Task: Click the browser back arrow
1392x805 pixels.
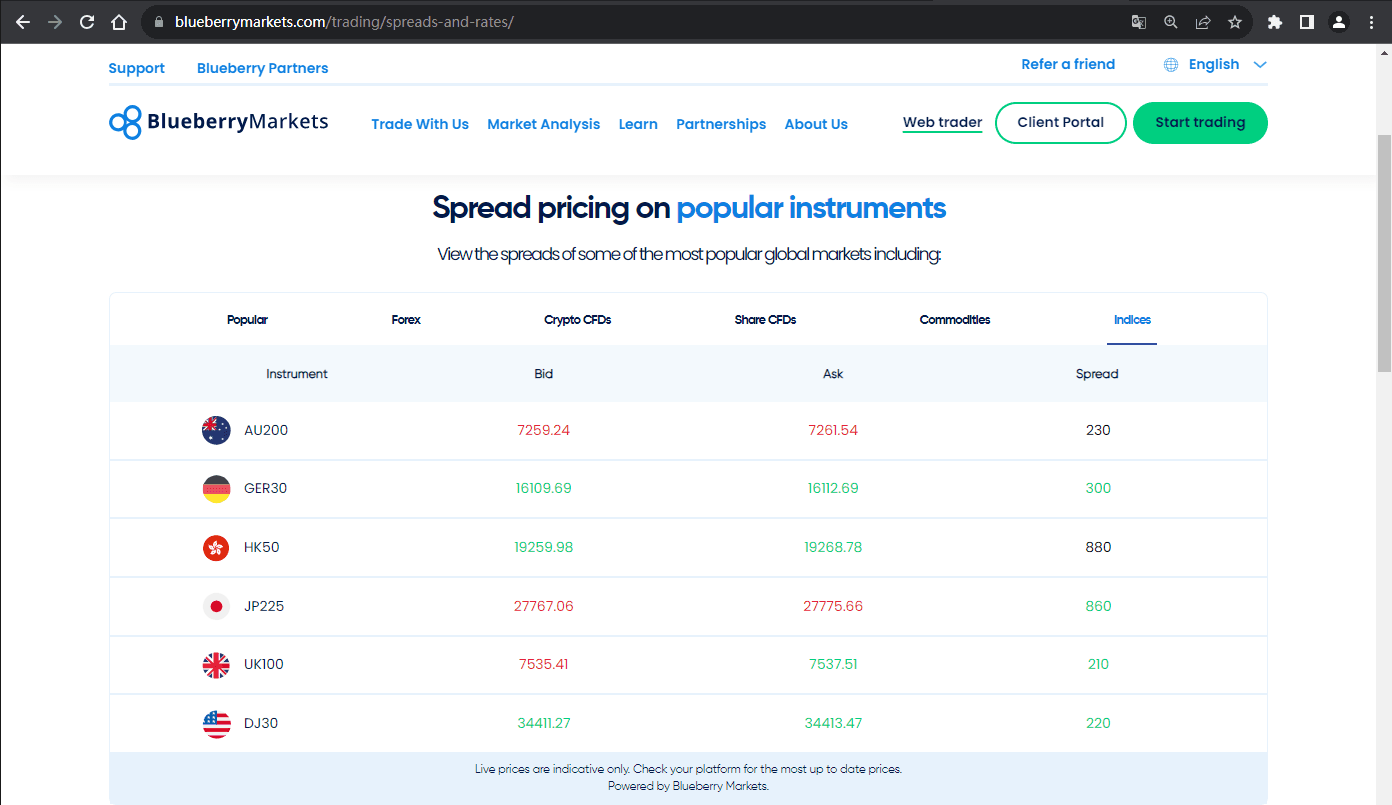Action: click(x=23, y=22)
